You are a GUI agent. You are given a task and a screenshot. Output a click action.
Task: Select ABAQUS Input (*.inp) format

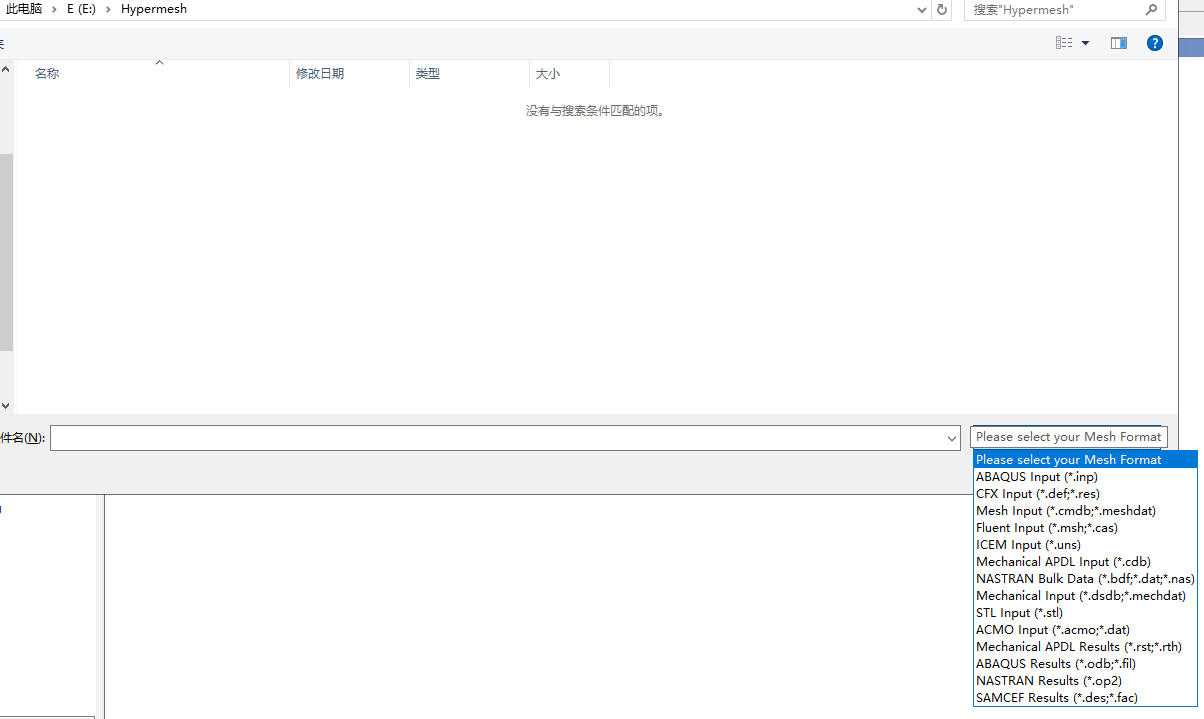coord(1085,477)
